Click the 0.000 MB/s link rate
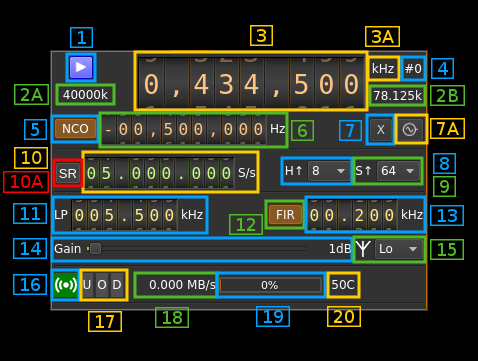The height and width of the screenshot is (361, 478). point(182,285)
